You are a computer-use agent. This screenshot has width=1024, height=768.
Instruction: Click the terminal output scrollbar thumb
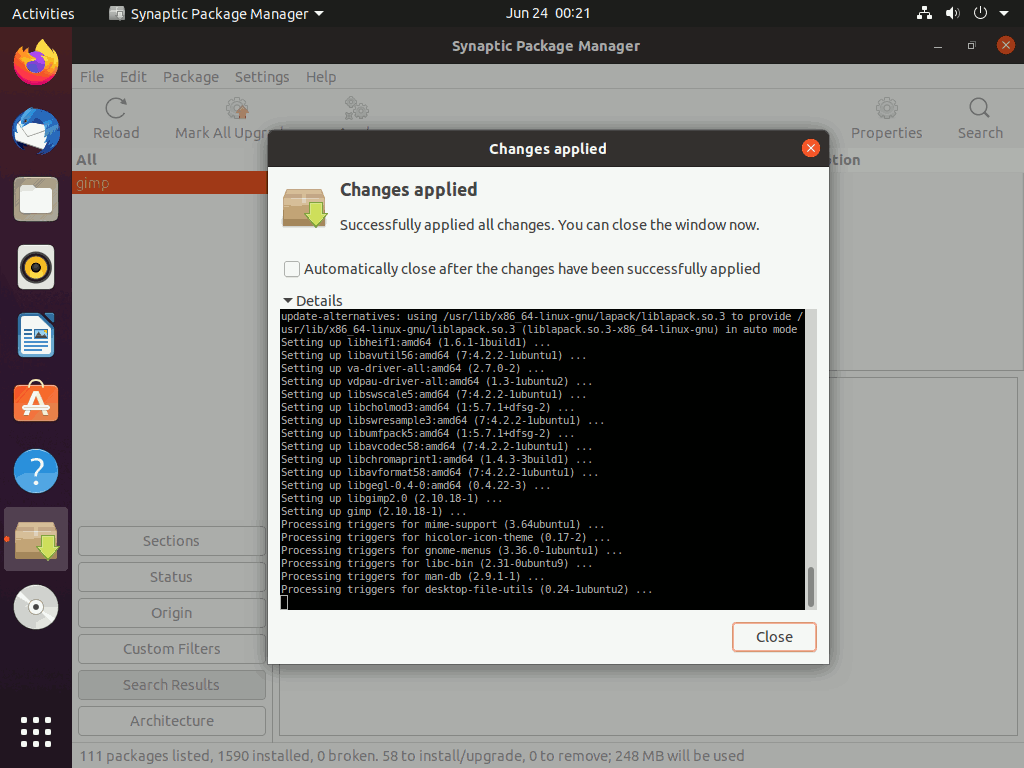[x=811, y=586]
